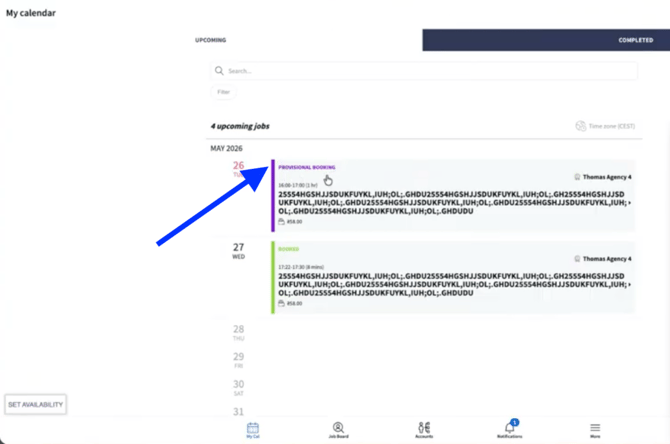
Task: Click the green Booked status label
Action: coord(288,249)
